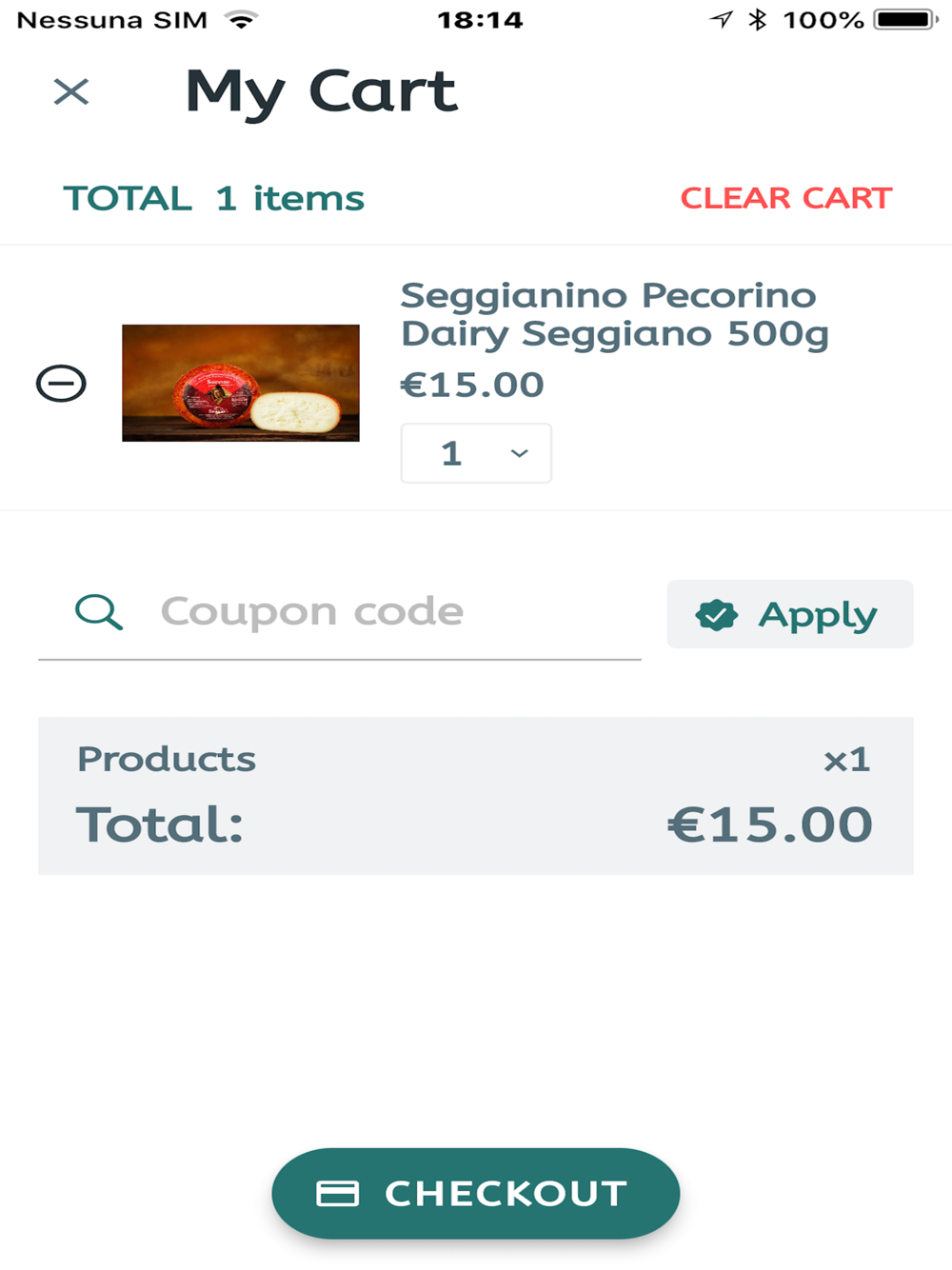Tap the credit card icon on Checkout
The image size is (952, 1270).
tap(337, 1194)
